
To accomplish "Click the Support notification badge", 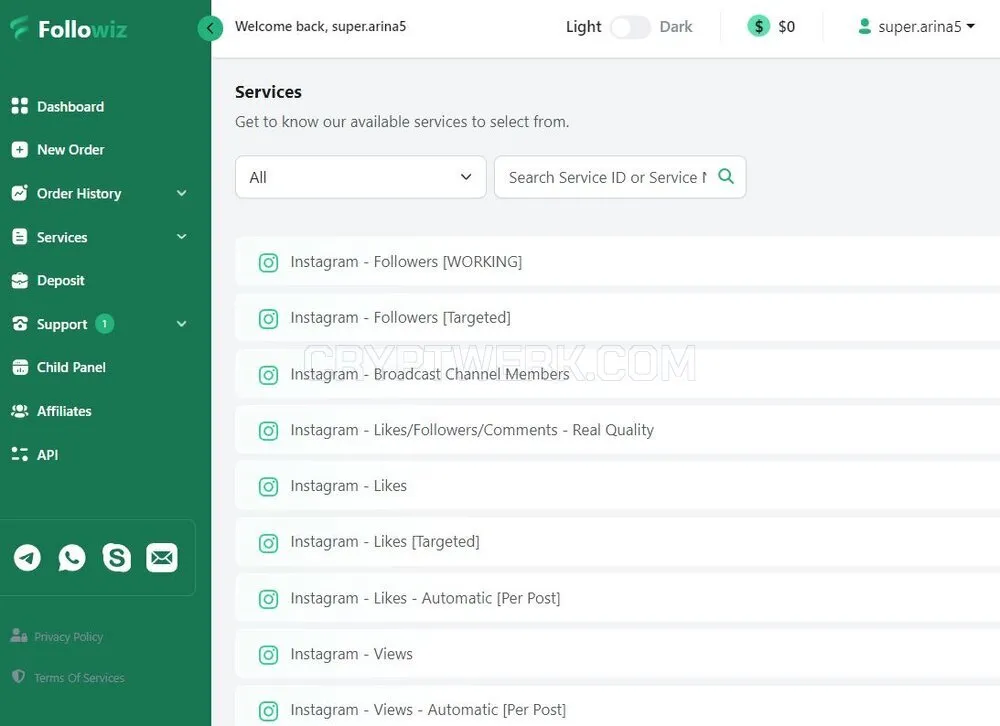I will 105,324.
